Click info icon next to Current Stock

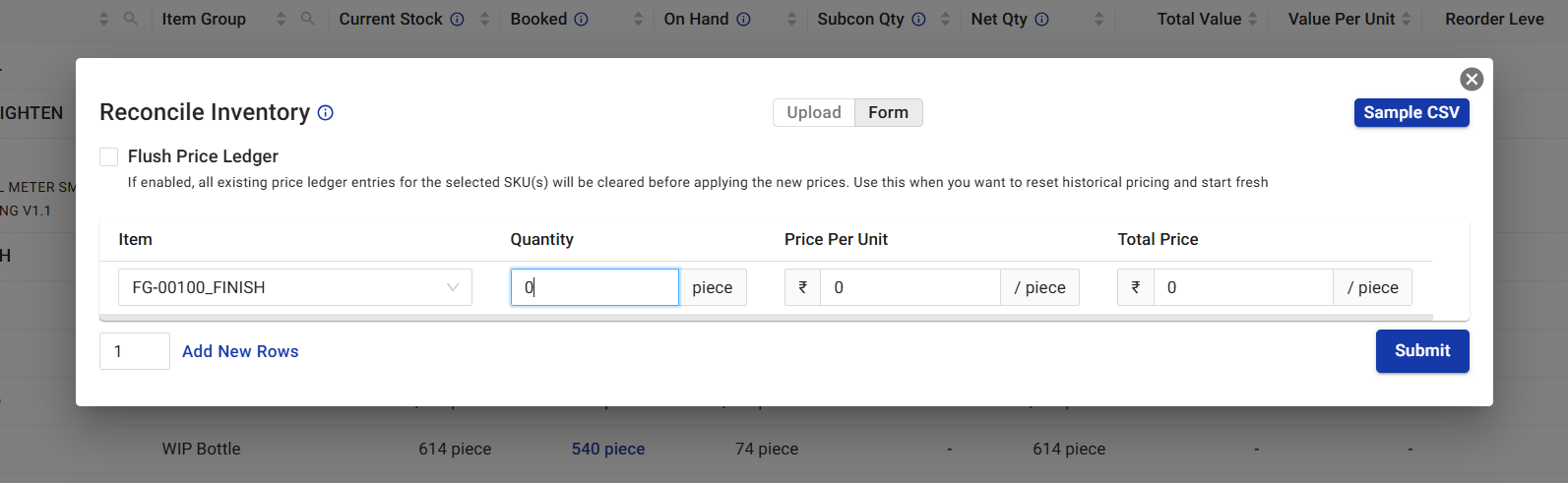pyautogui.click(x=457, y=19)
